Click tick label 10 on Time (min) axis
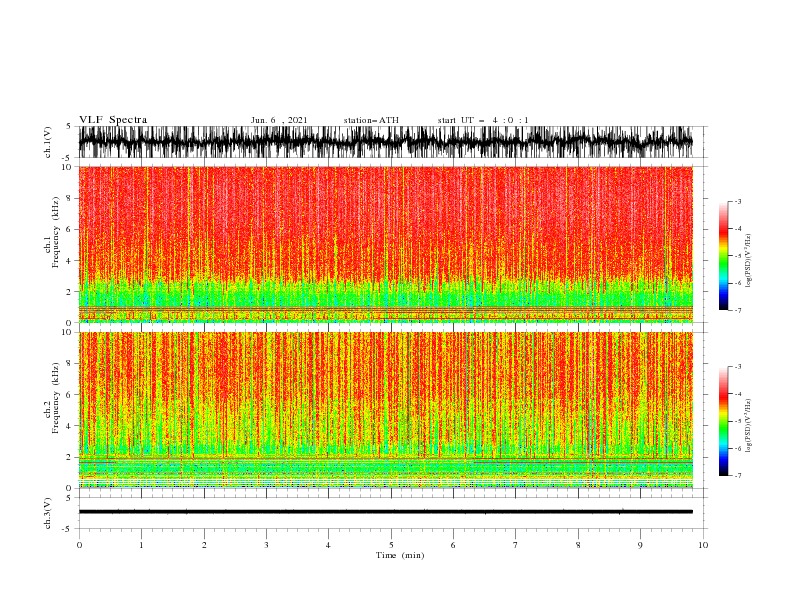 [703, 545]
